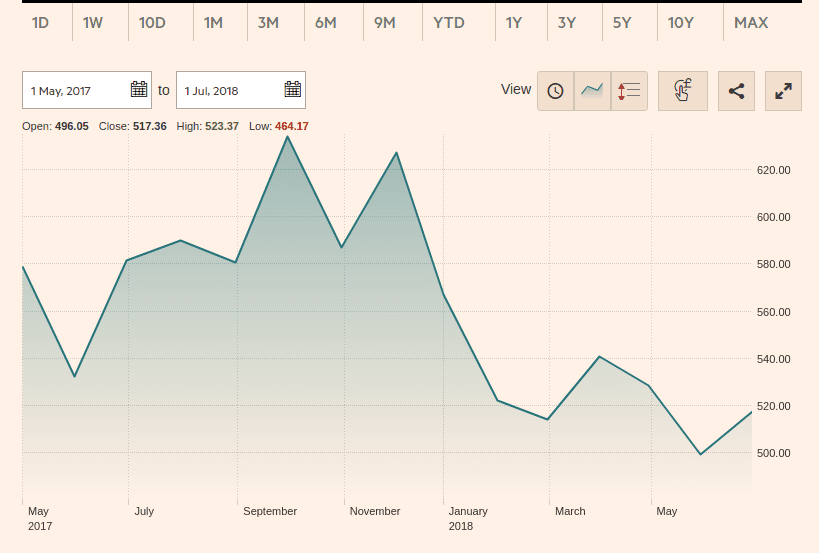Image resolution: width=819 pixels, height=553 pixels.
Task: Click the 580.00 price axis label
Action: (x=774, y=264)
